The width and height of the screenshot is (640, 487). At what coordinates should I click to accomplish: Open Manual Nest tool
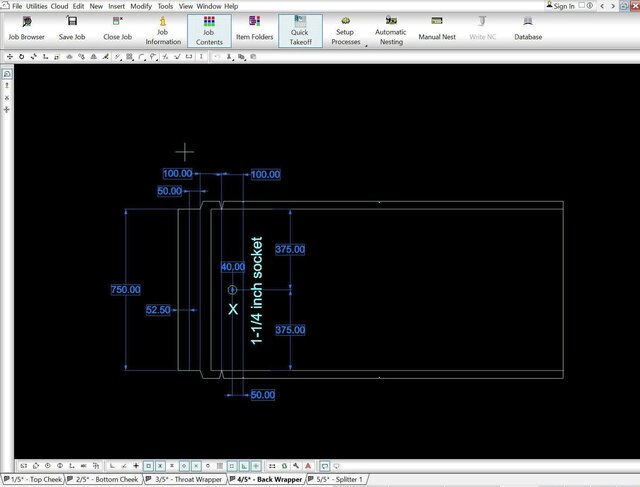(437, 30)
